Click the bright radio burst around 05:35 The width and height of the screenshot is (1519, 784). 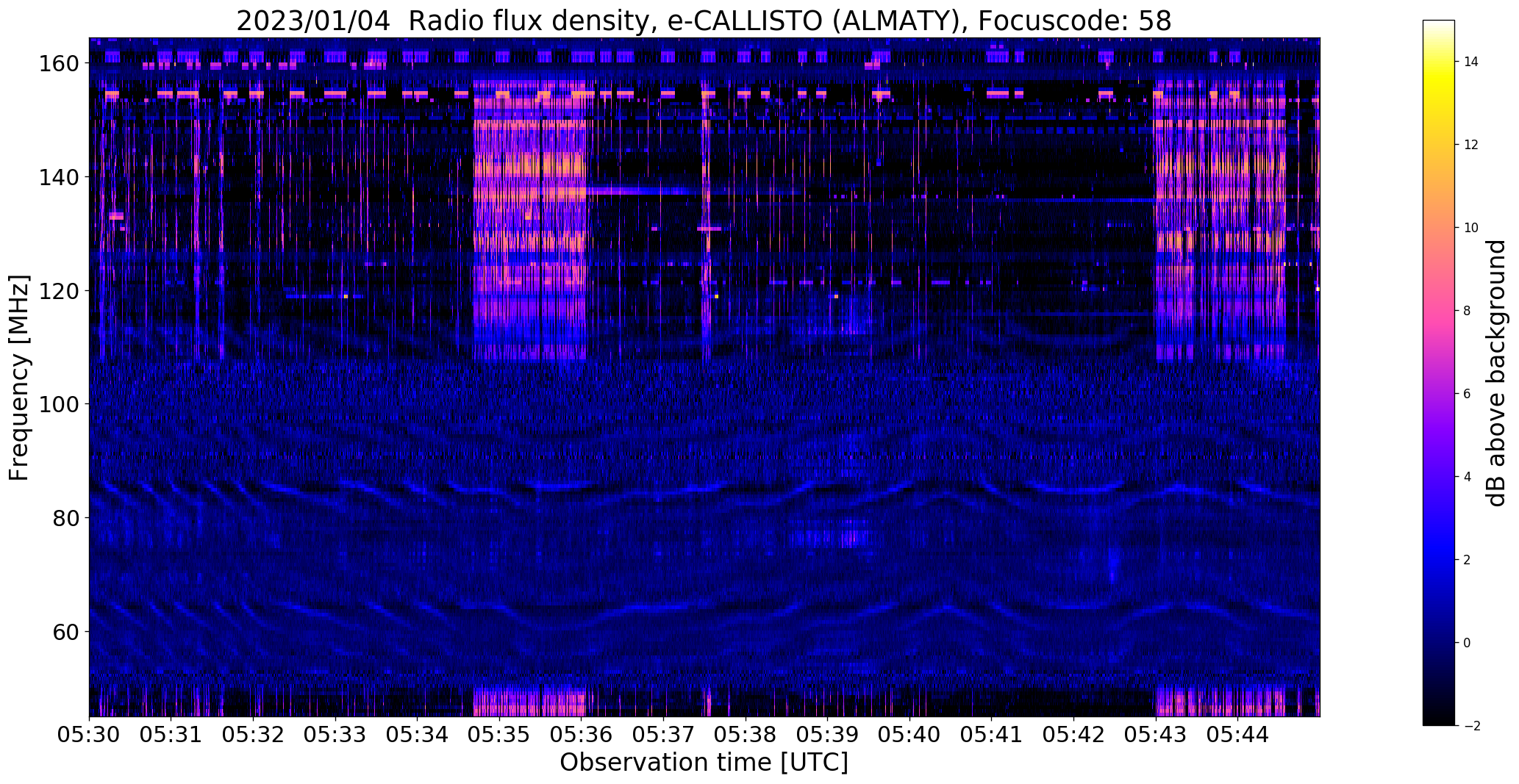530,220
